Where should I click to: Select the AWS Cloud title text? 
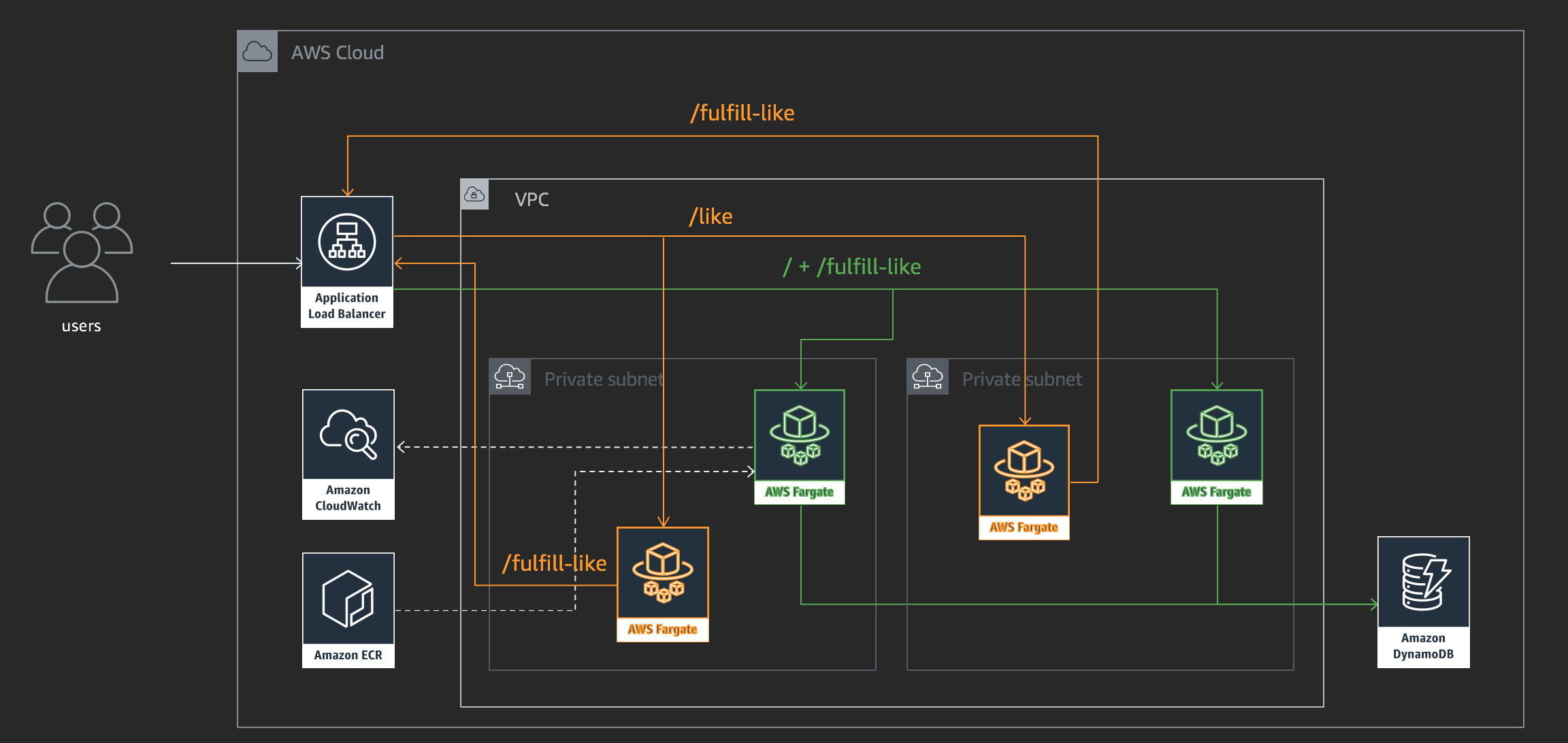point(338,52)
